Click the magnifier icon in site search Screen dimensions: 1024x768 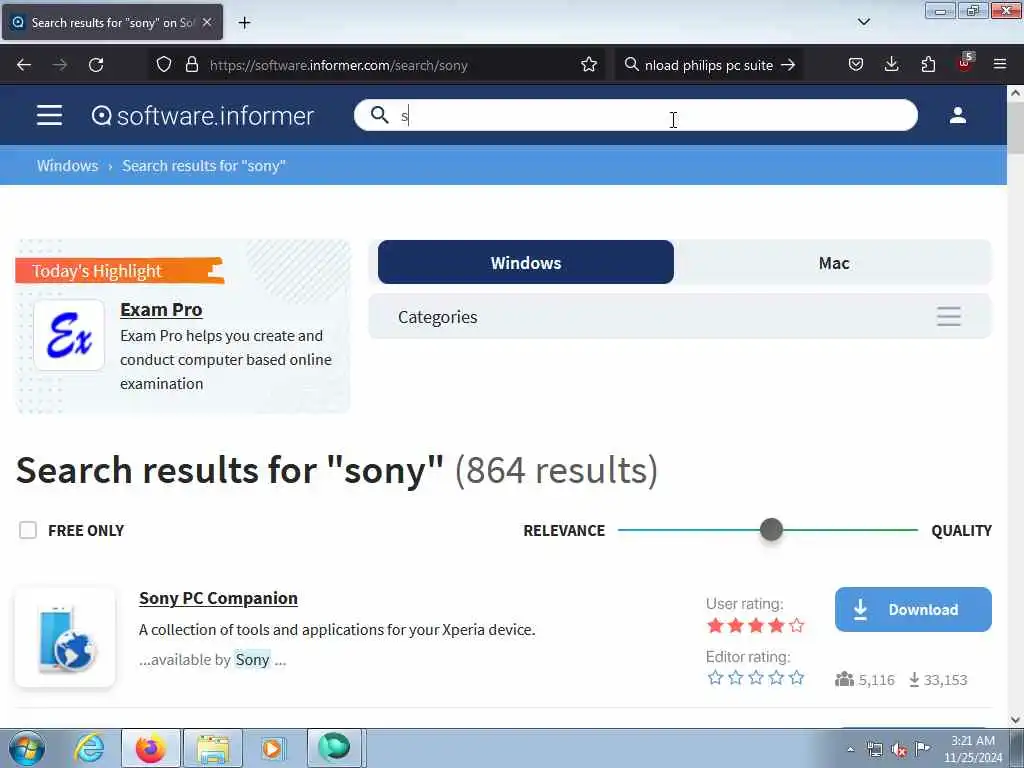pos(379,115)
